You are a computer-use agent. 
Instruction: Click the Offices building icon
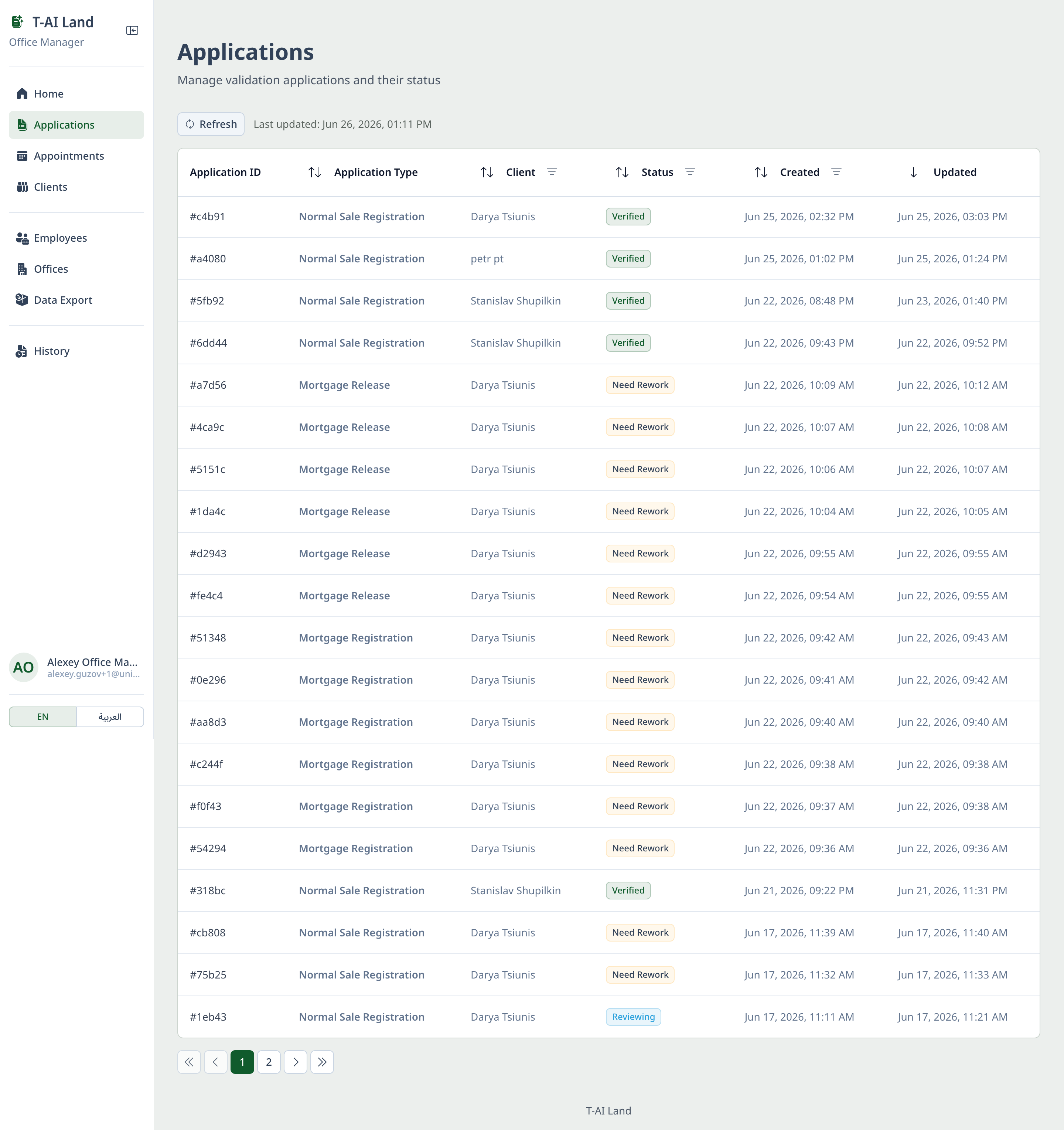[x=22, y=269]
